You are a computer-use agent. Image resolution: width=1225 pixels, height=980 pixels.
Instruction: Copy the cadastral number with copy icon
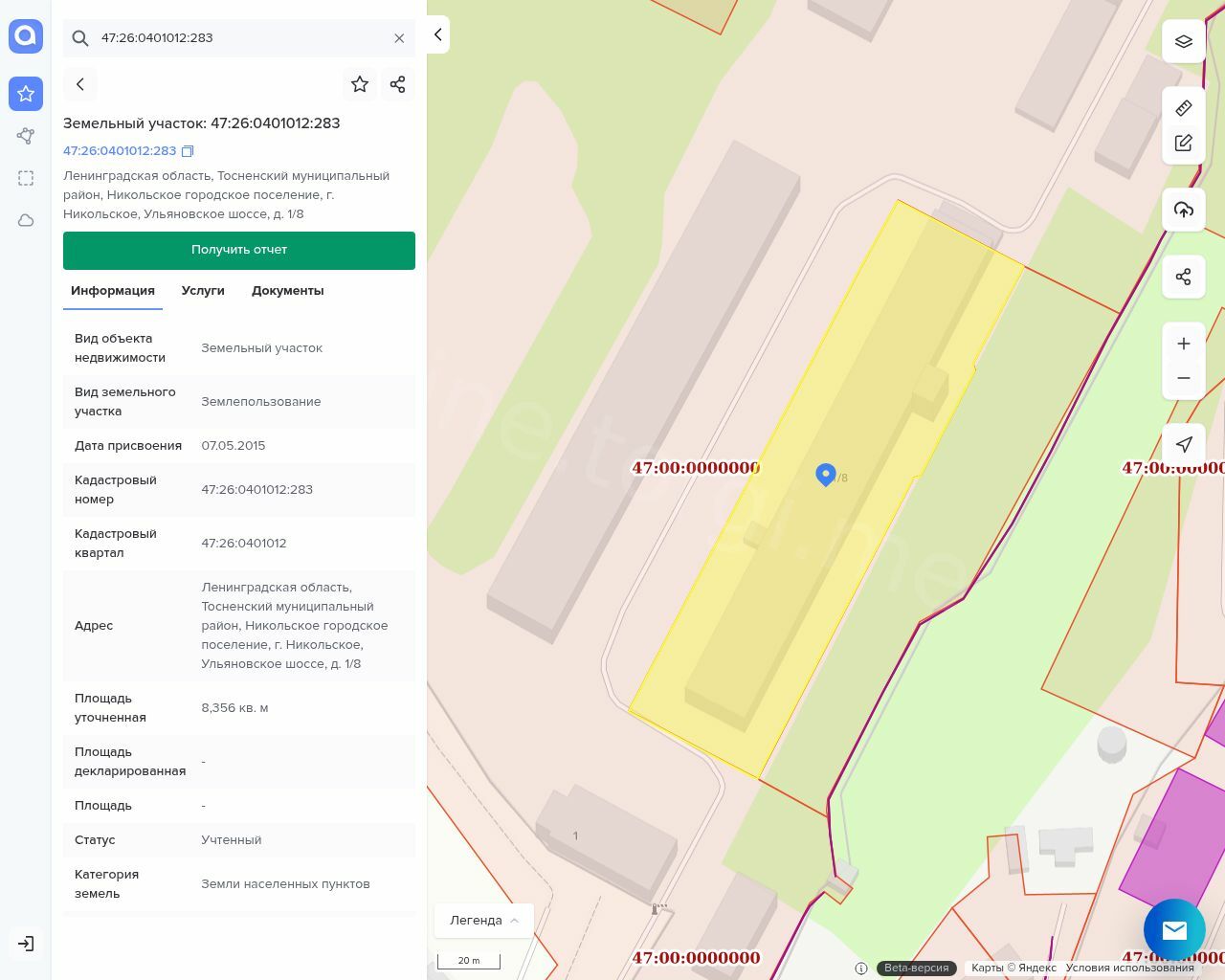pos(189,151)
